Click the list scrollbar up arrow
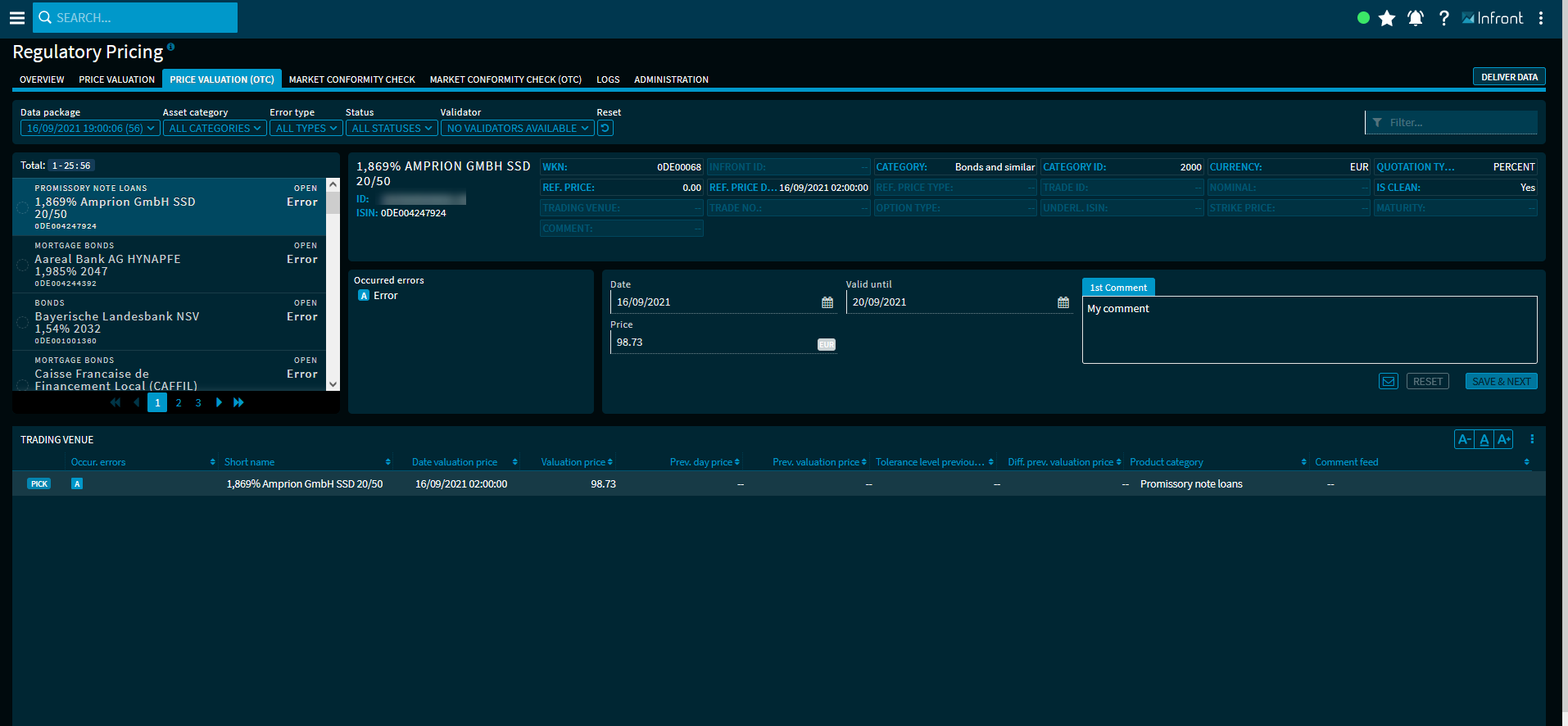Viewport: 1568px width, 726px height. (x=333, y=185)
